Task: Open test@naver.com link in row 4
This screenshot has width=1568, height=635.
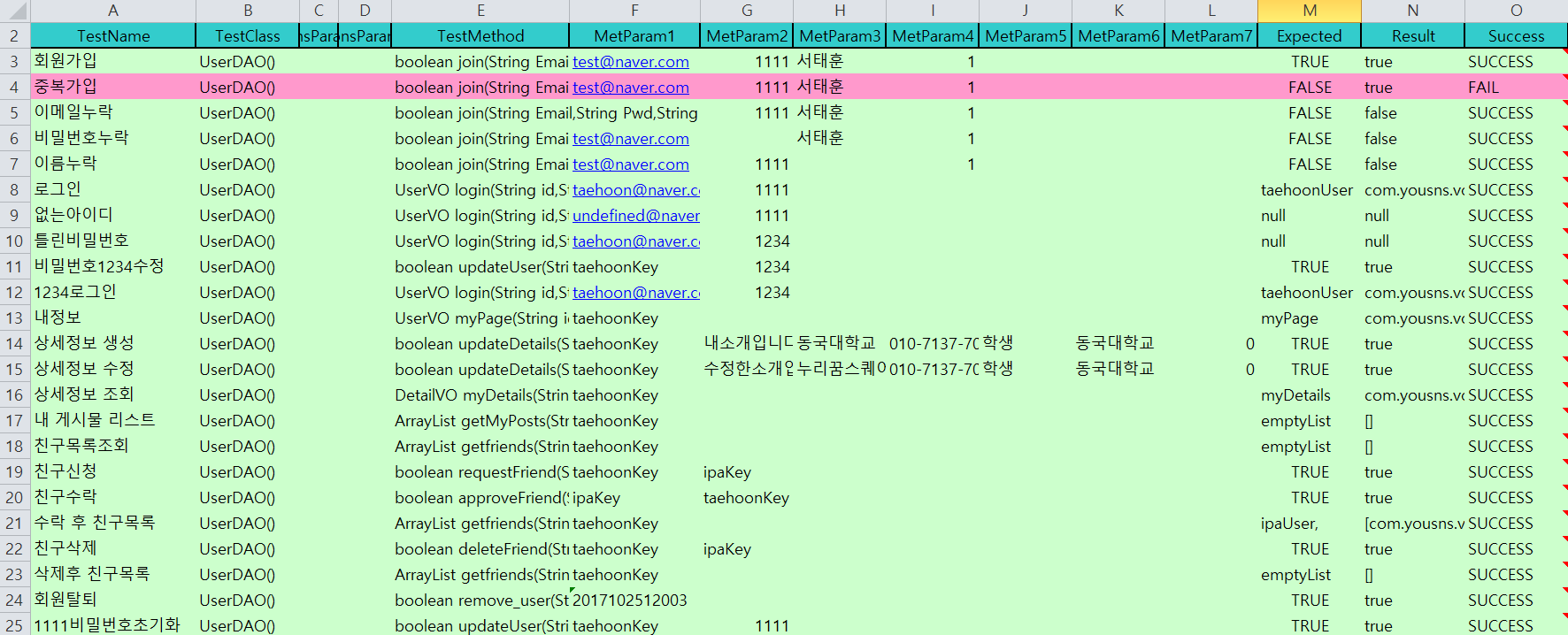Action: pyautogui.click(x=631, y=88)
